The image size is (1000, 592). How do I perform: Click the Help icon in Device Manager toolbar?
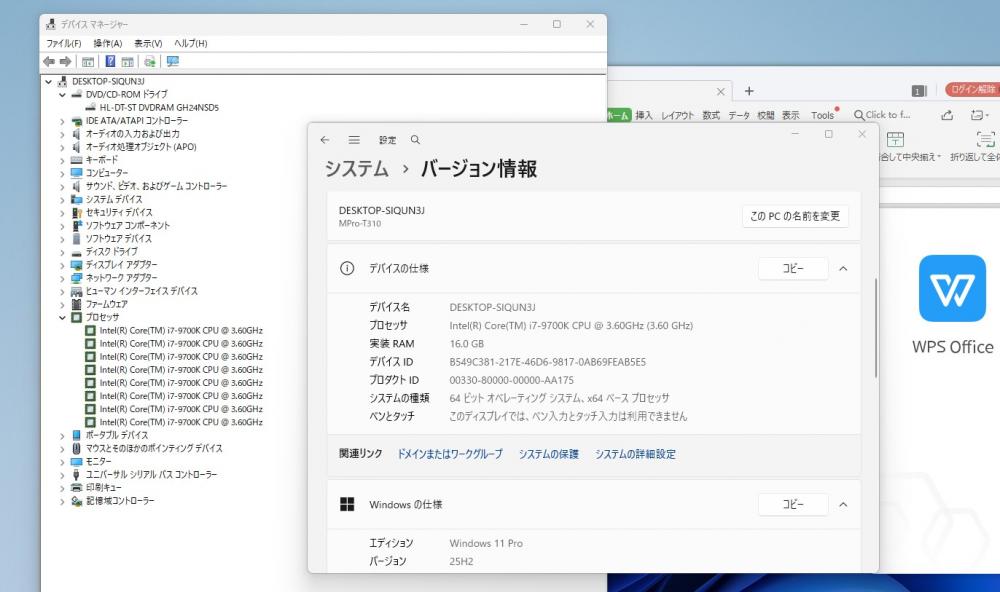(110, 61)
